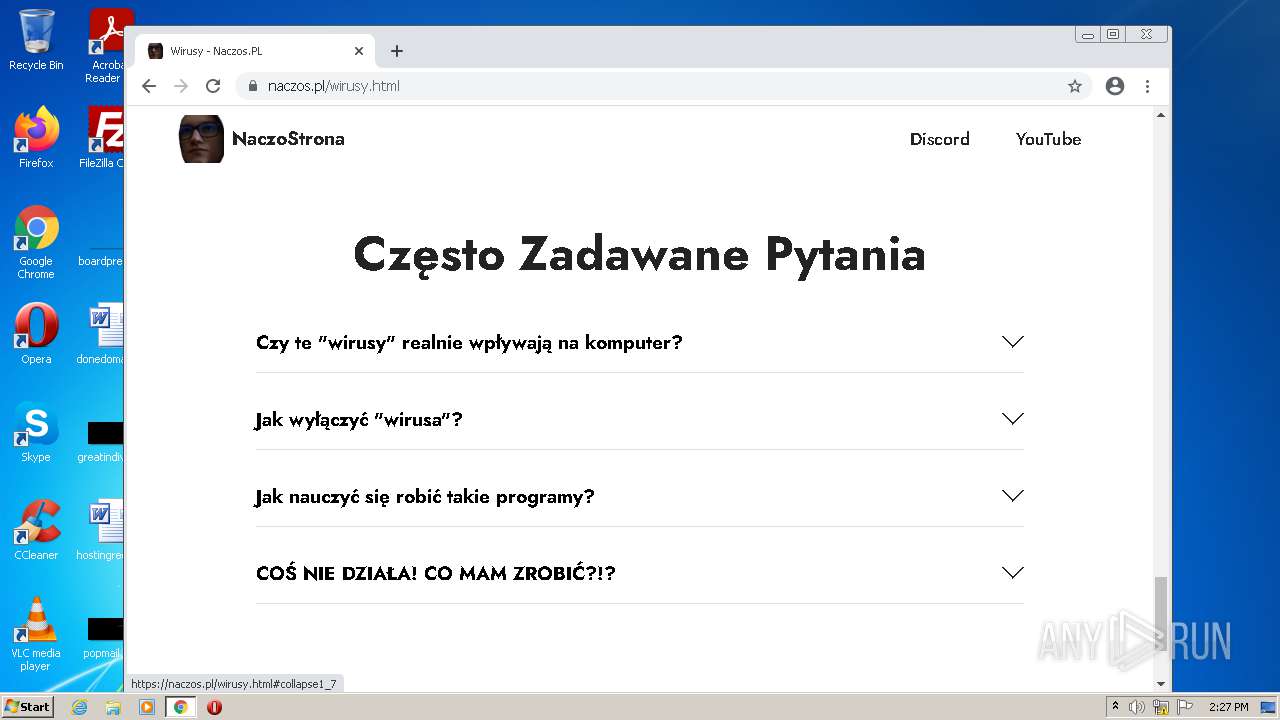Expand "COŚ NIE DZIAŁA!" chevron
The width and height of the screenshot is (1280, 720).
(x=1013, y=573)
